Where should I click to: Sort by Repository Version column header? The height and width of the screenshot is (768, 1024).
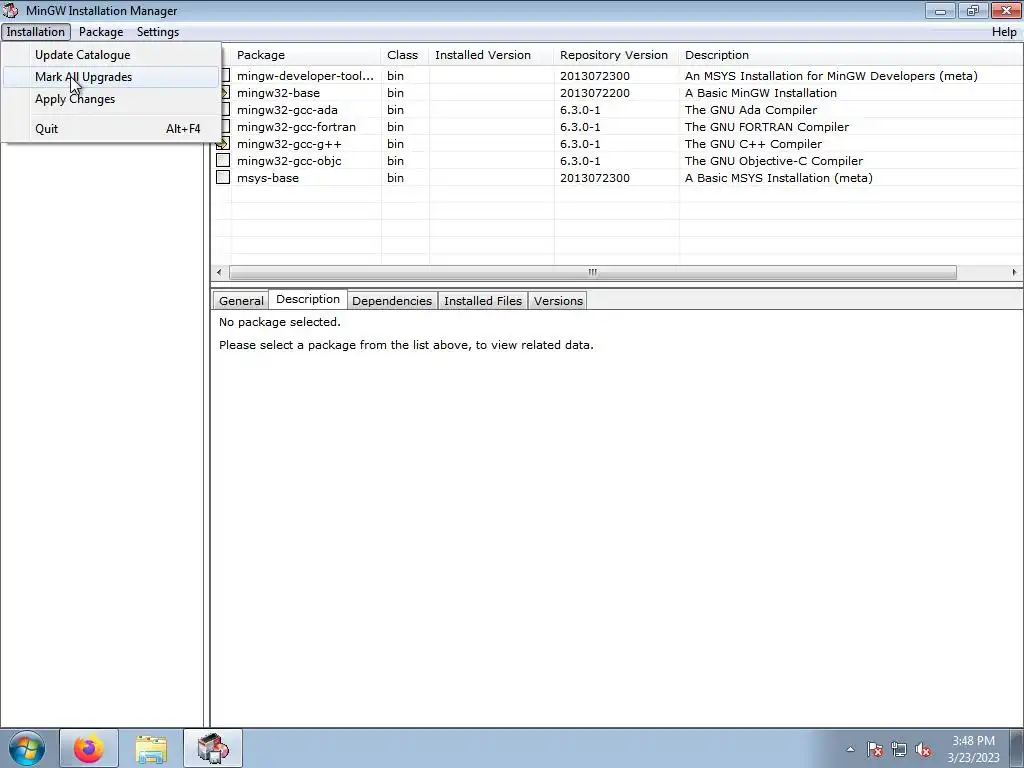tap(616, 55)
